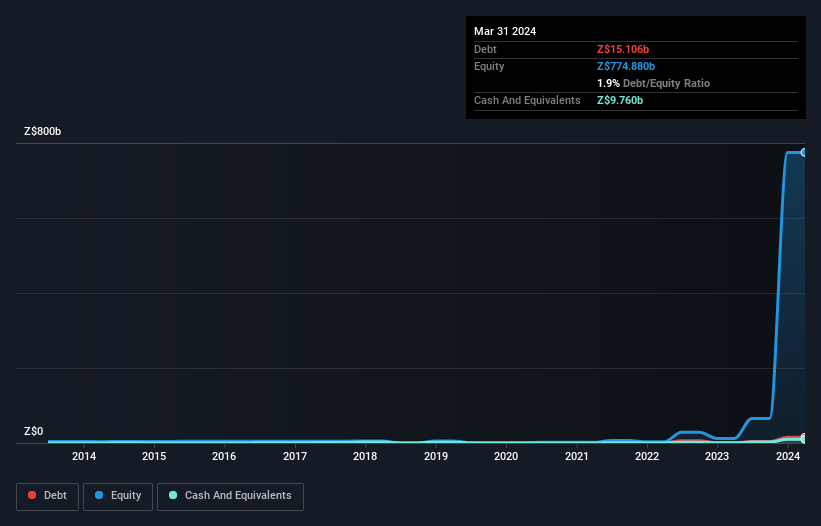Click the 2017 x-axis year label
Viewport: 821px width, 526px height.
coord(295,456)
